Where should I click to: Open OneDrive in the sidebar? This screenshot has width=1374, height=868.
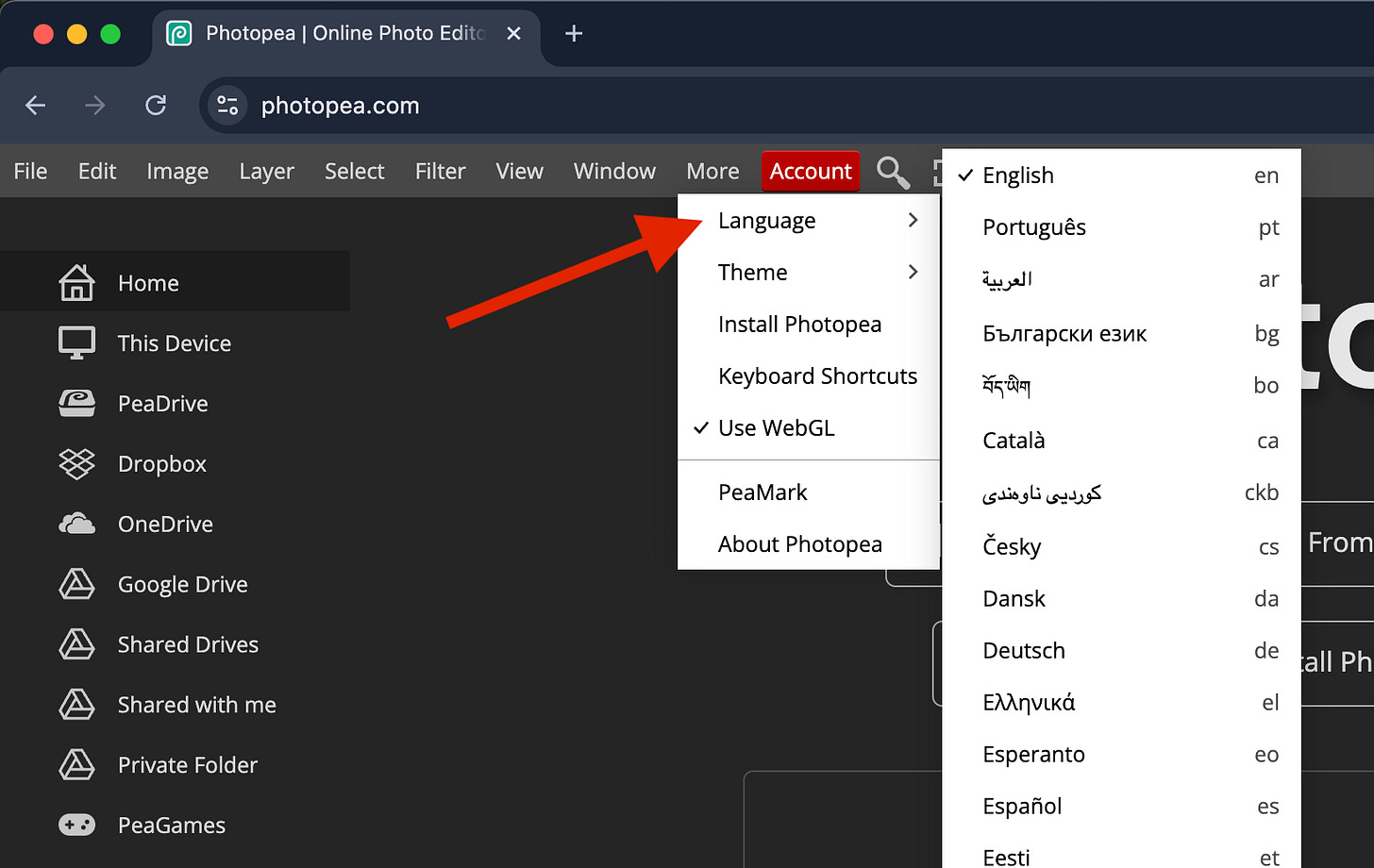click(175, 524)
